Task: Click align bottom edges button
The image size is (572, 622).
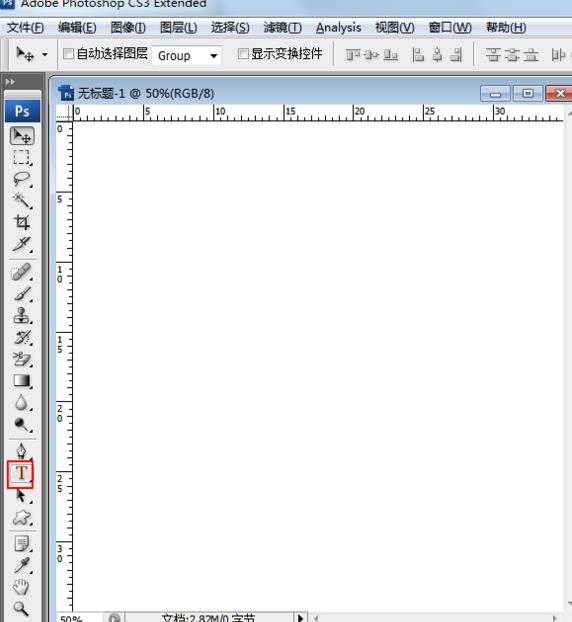Action: click(391, 55)
